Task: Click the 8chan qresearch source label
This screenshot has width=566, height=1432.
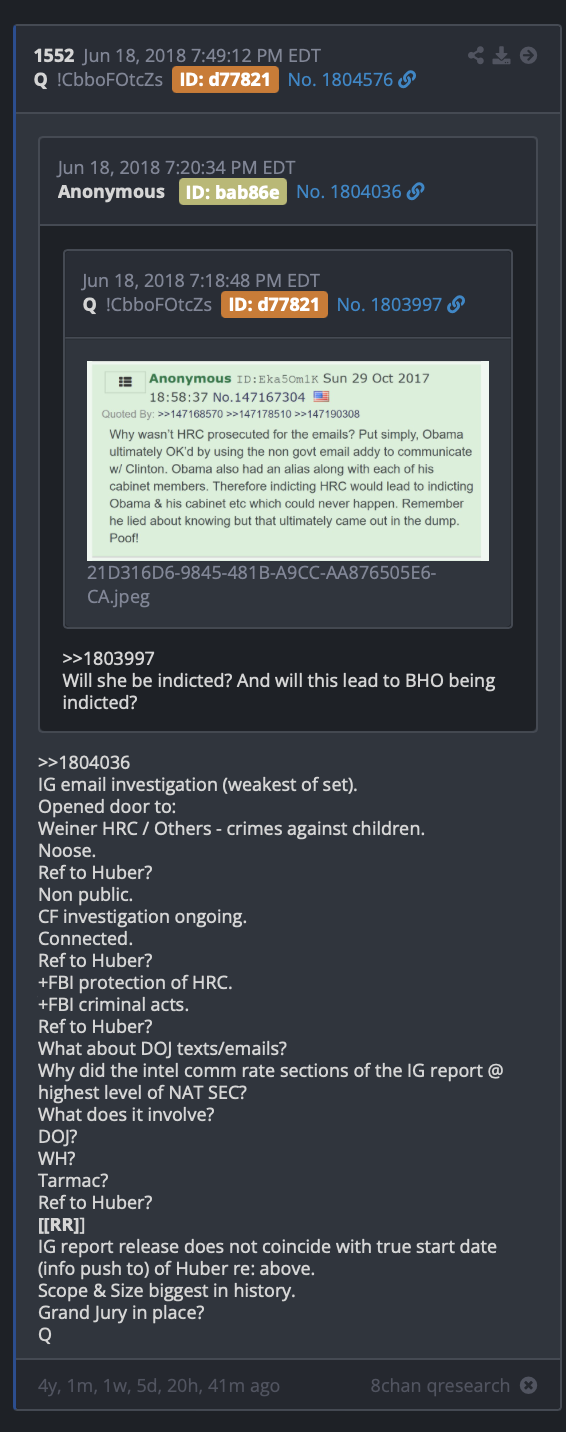Action: 440,1385
